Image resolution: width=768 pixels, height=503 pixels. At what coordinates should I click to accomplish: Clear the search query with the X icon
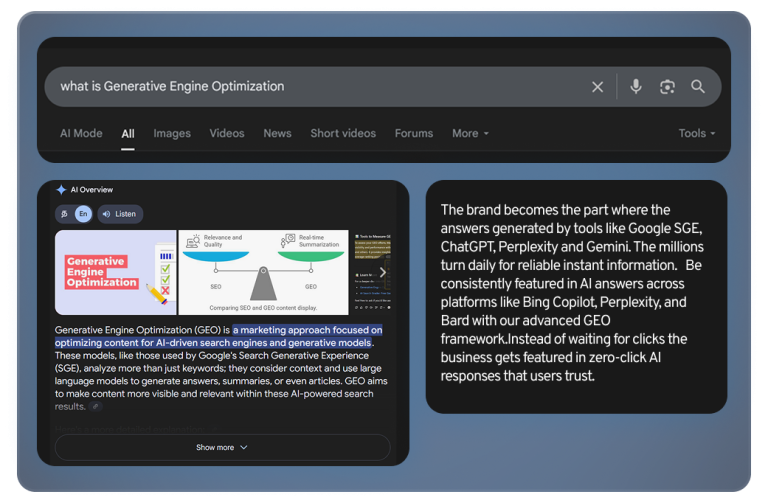click(597, 87)
